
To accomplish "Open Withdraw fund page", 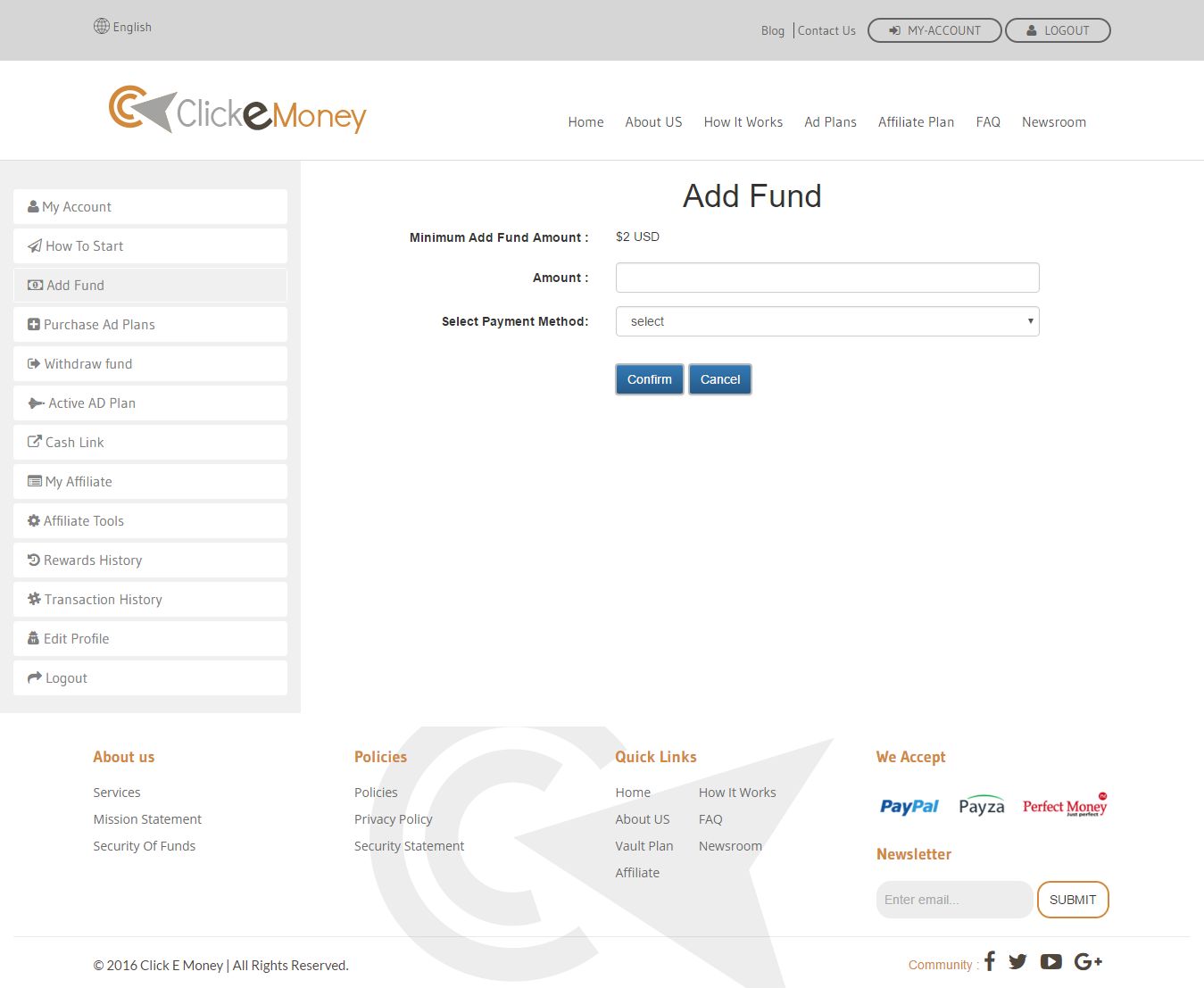I will [x=150, y=364].
